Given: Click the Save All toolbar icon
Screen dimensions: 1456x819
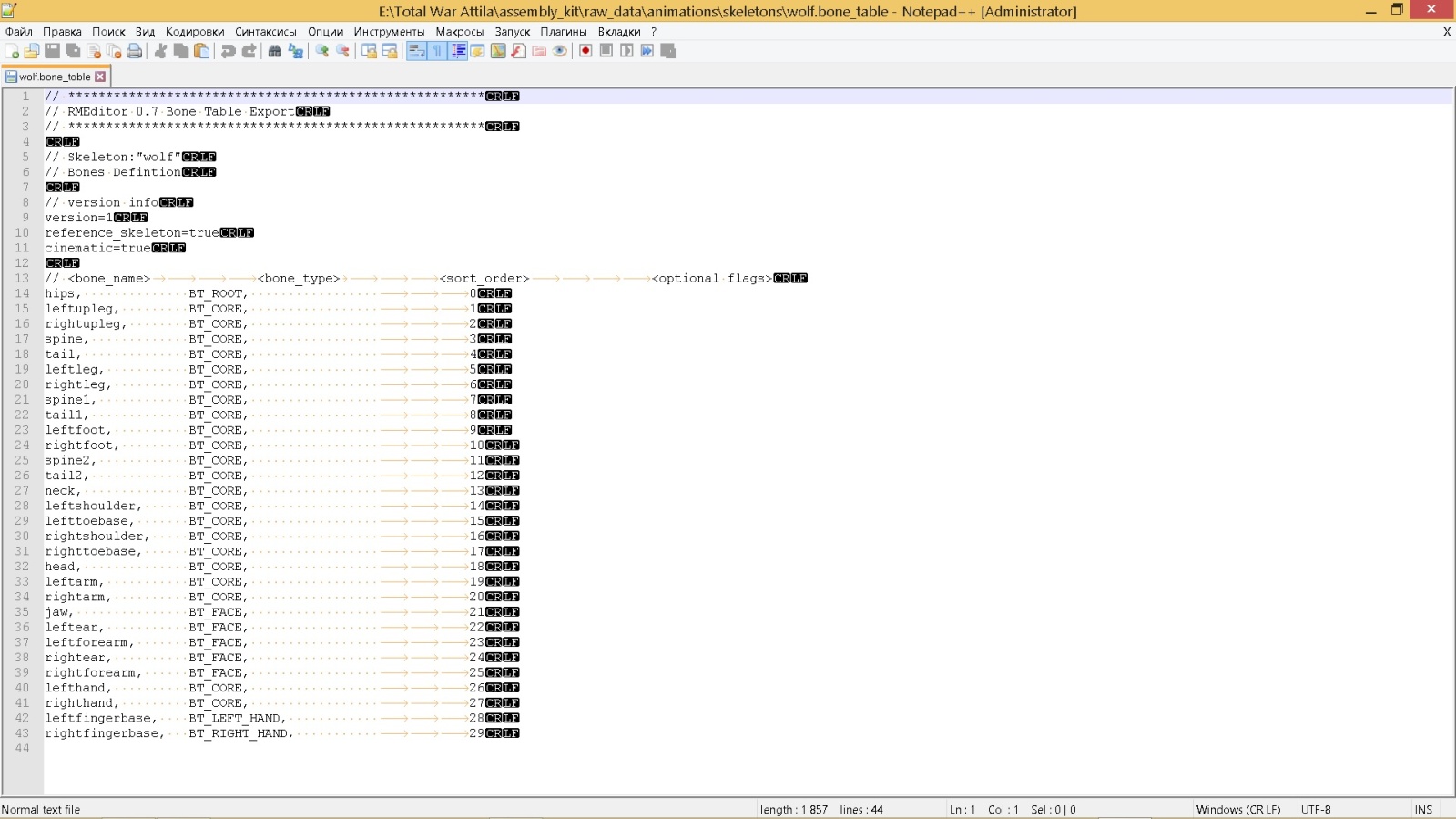Looking at the screenshot, I should 73,51.
